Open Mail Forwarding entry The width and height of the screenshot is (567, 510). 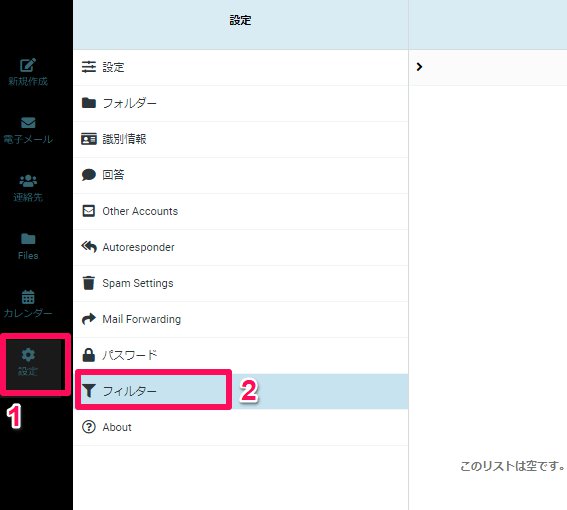click(x=241, y=319)
